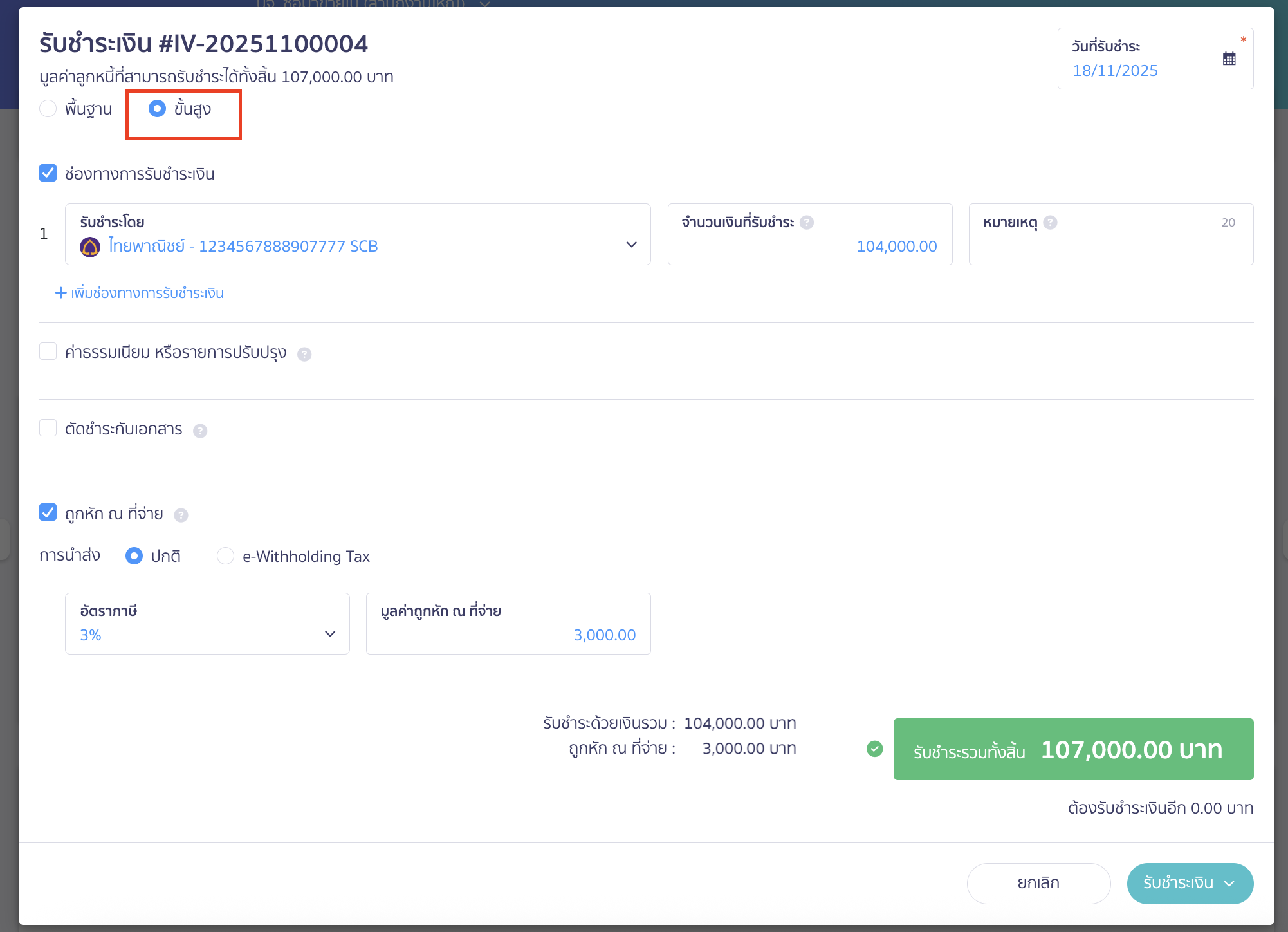Click help icon beside หมายเหตุ label
The height and width of the screenshot is (932, 1288).
point(1050,223)
